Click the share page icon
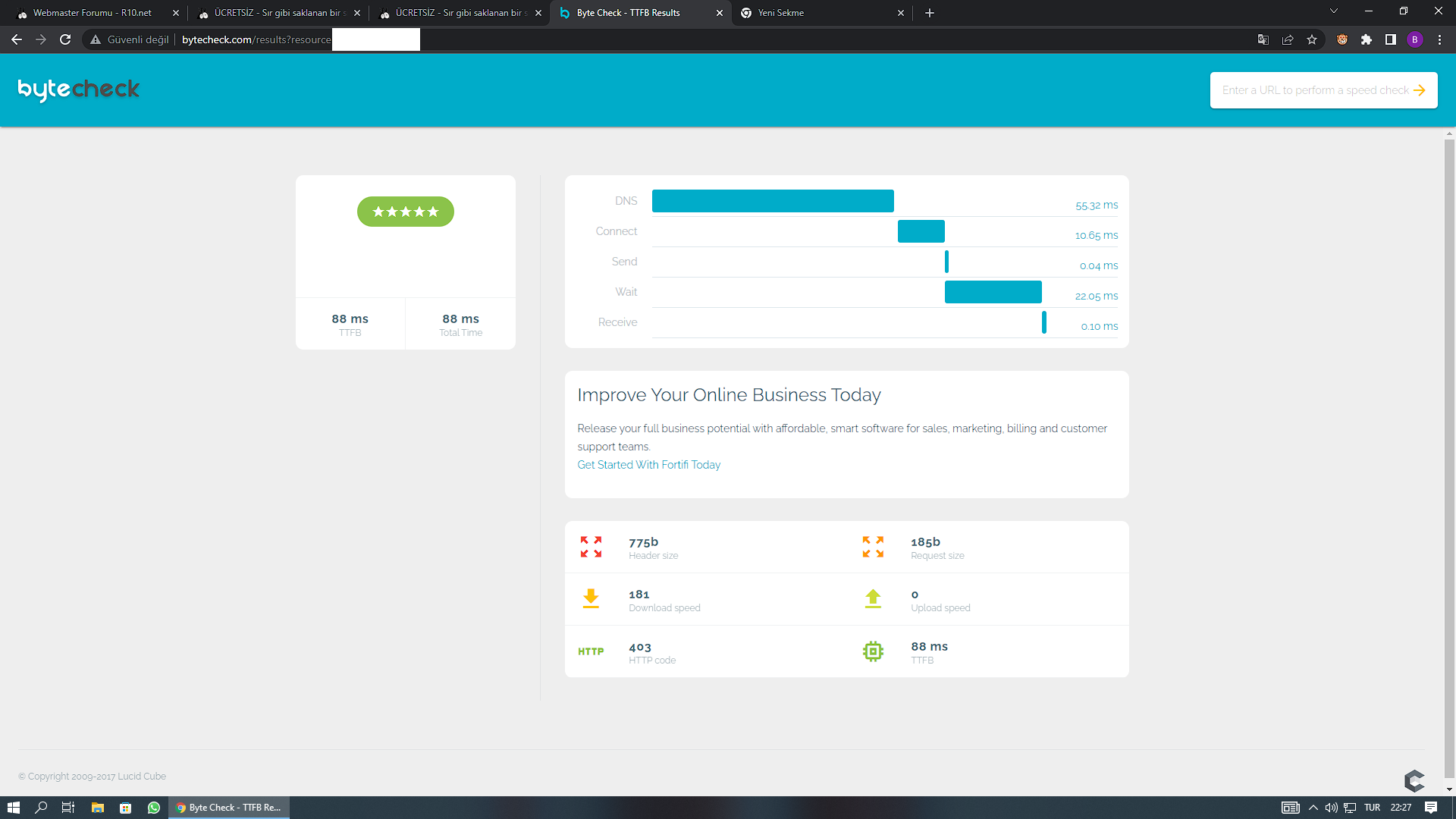Viewport: 1456px width, 819px height. 1288,39
